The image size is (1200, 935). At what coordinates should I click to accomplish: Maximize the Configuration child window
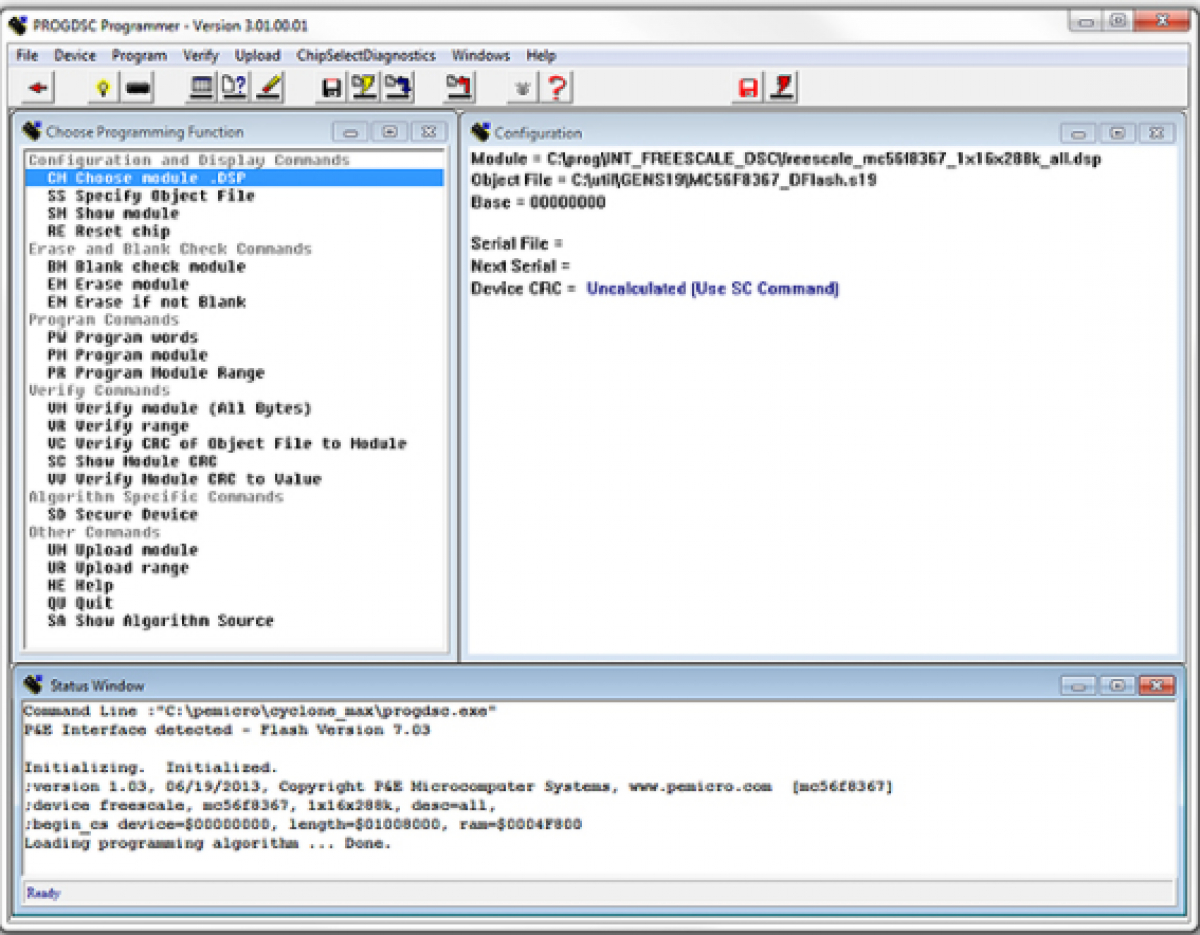(x=1117, y=133)
